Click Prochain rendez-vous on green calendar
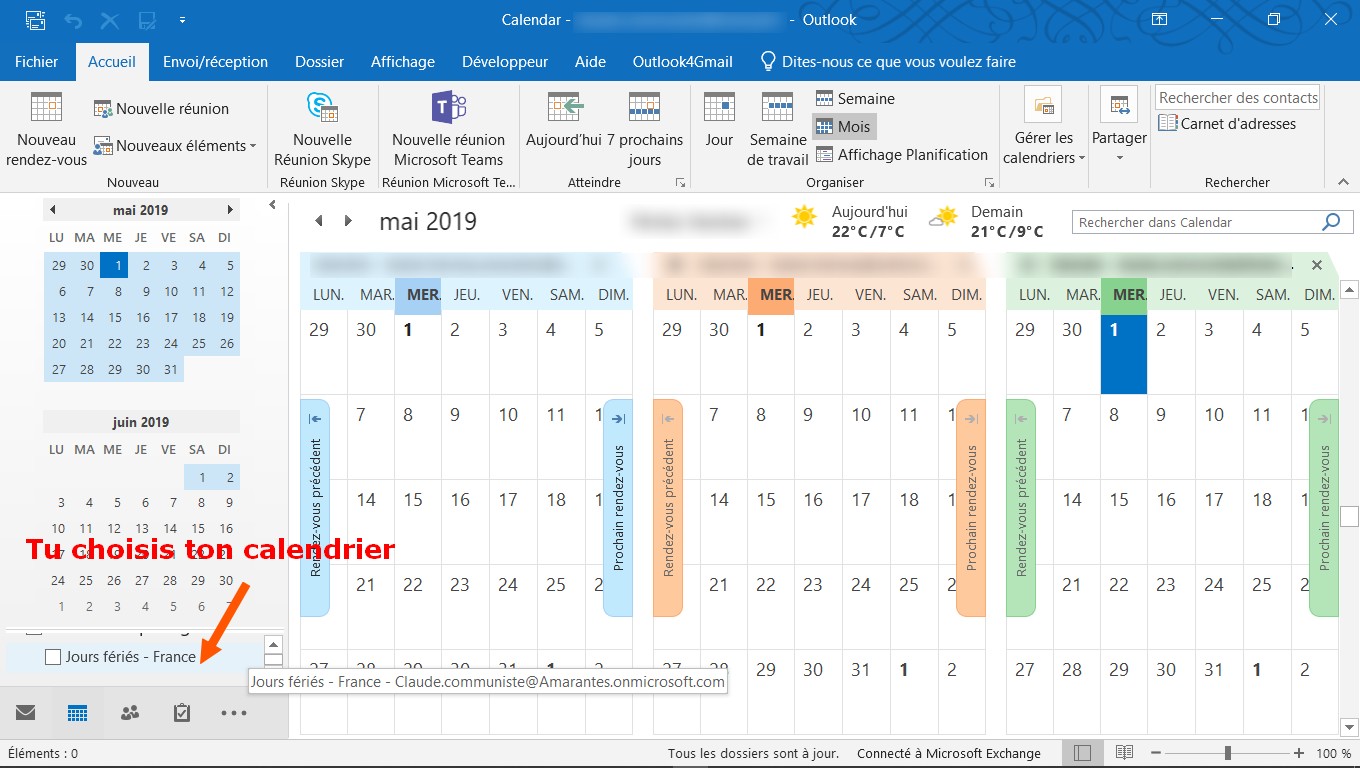Viewport: 1360px width, 768px height. 1324,508
